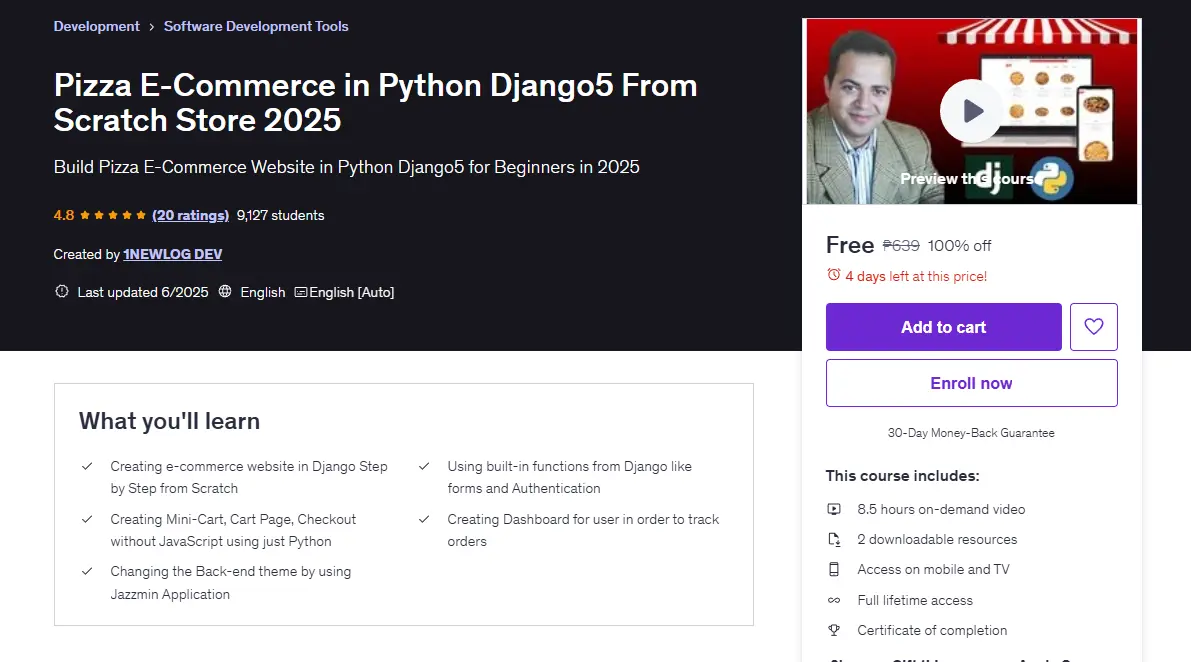Click '30-Day Money-Back Guarantee' text
This screenshot has width=1191, height=662.
[x=971, y=433]
